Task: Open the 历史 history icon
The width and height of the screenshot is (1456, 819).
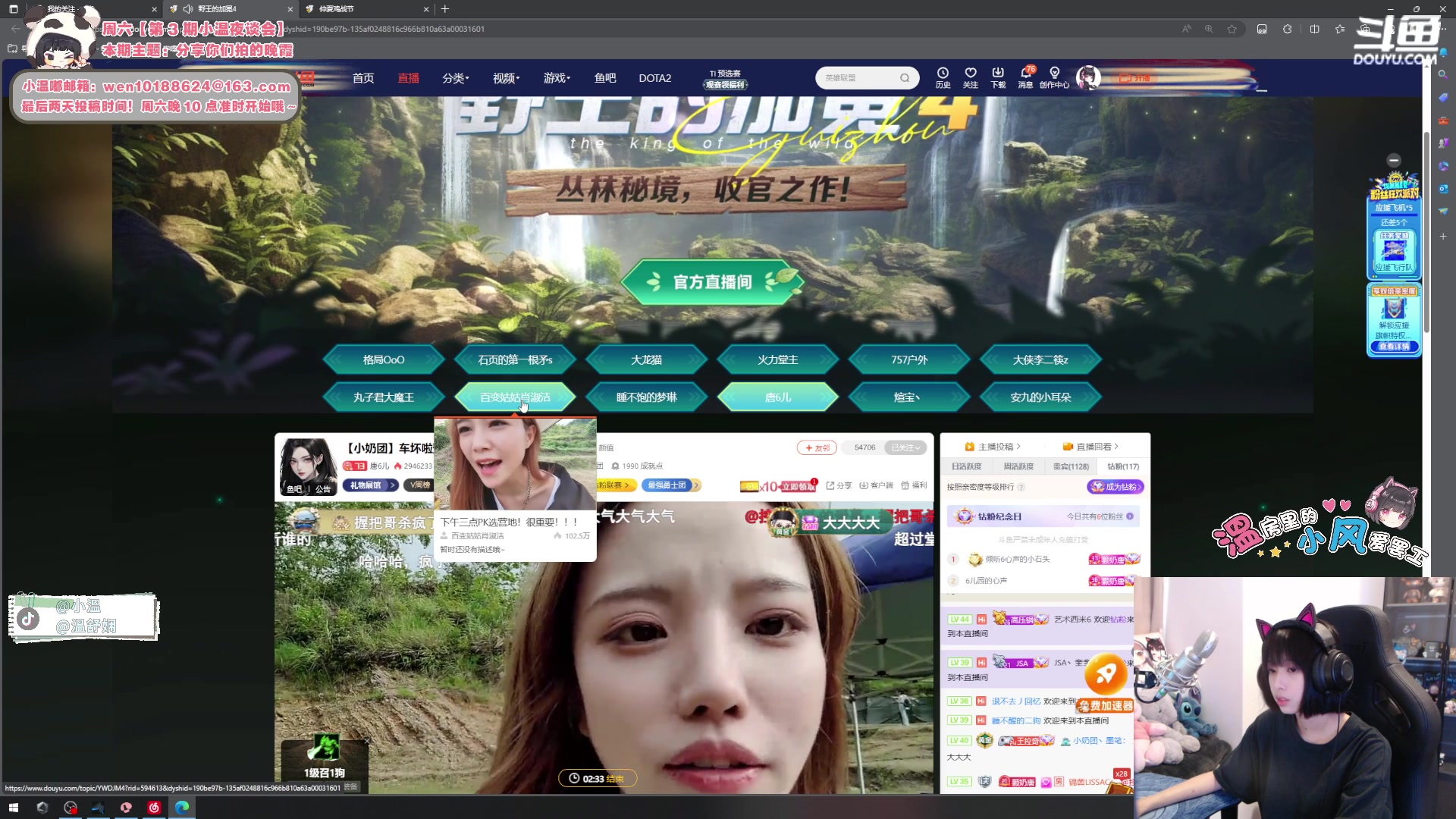Action: click(943, 78)
